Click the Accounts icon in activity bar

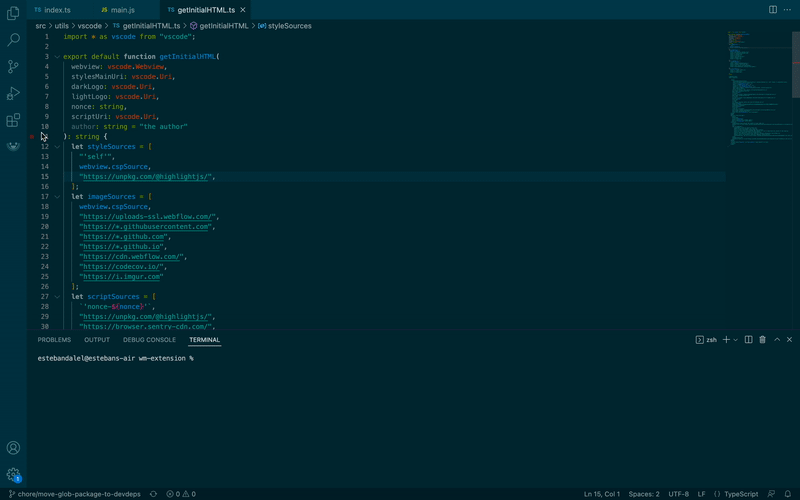[13, 449]
